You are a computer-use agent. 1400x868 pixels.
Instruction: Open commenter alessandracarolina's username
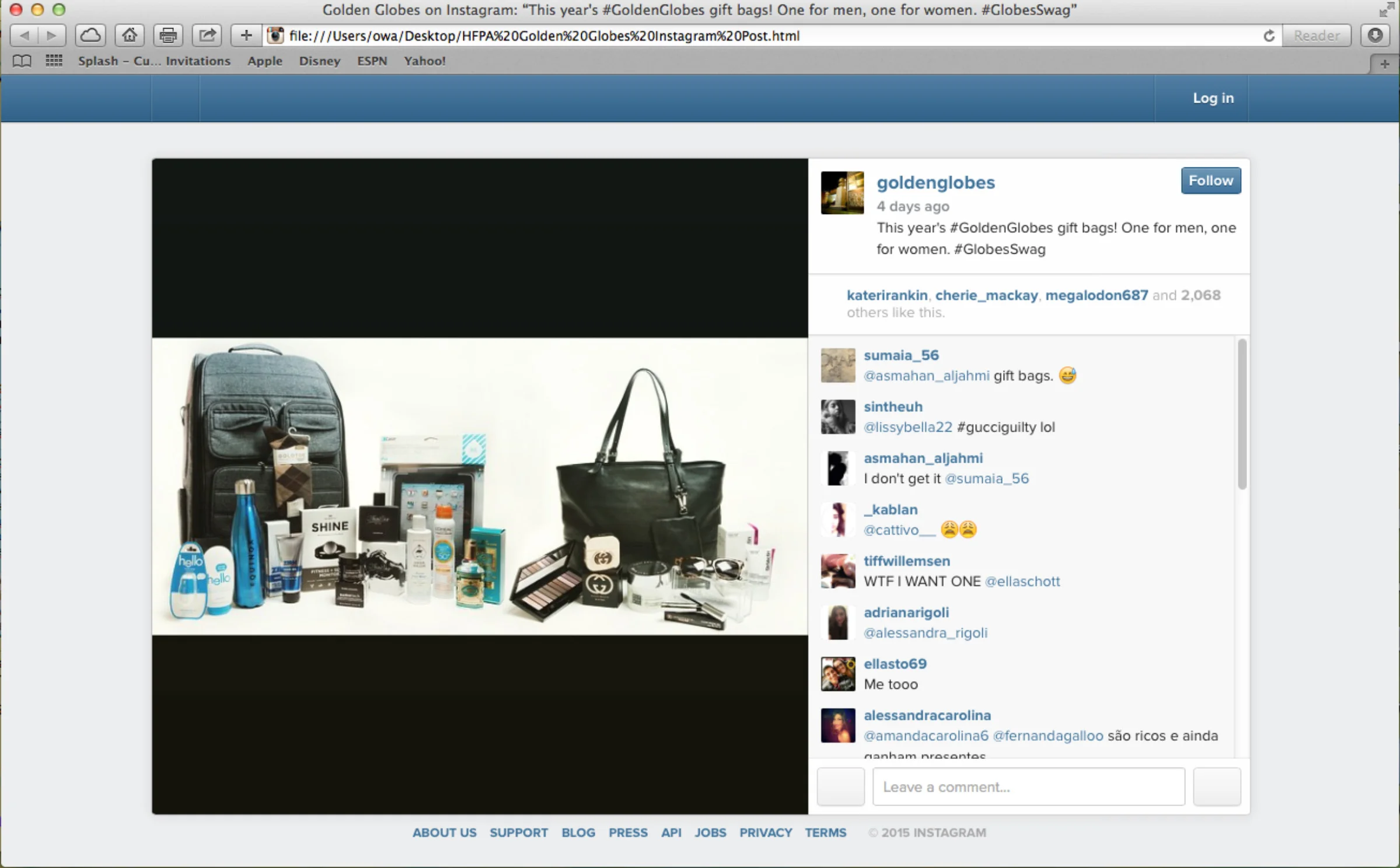[x=927, y=715]
